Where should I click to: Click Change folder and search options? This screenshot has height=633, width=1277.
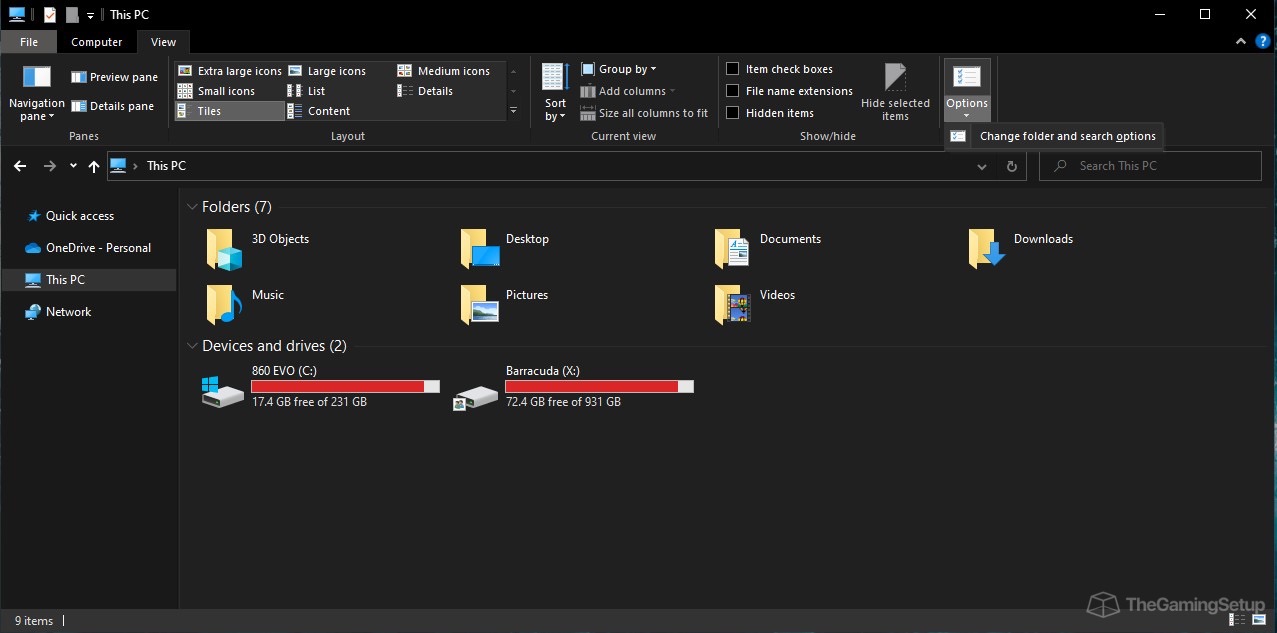pos(1054,136)
